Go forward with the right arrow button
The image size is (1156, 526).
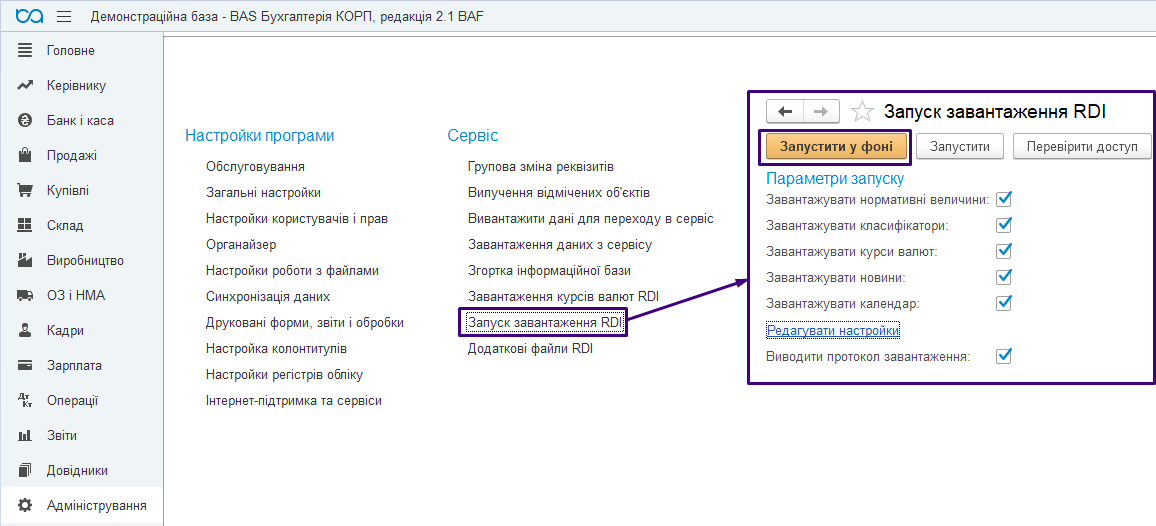point(821,111)
